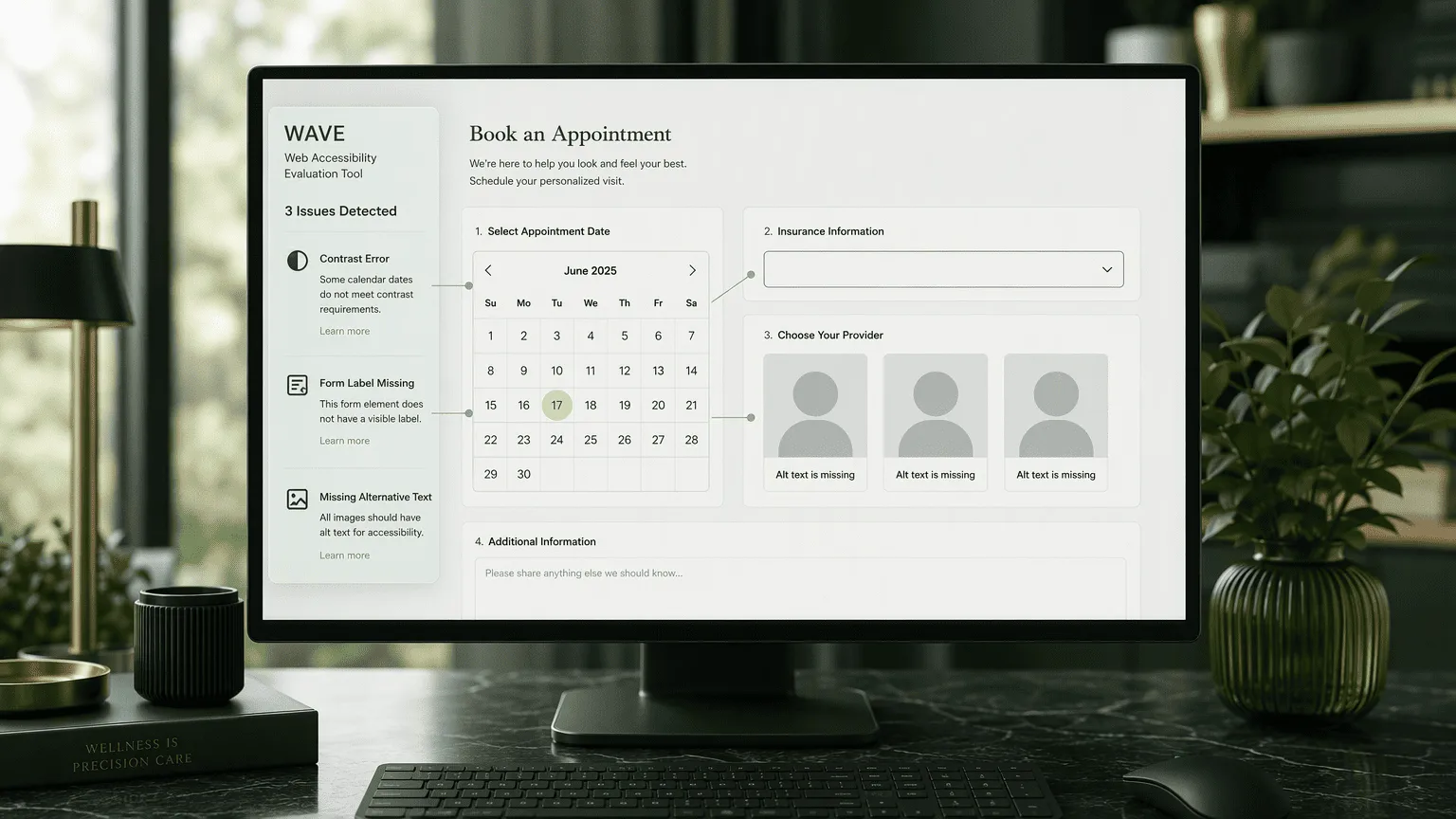Click June 8 in the calendar

tap(490, 371)
